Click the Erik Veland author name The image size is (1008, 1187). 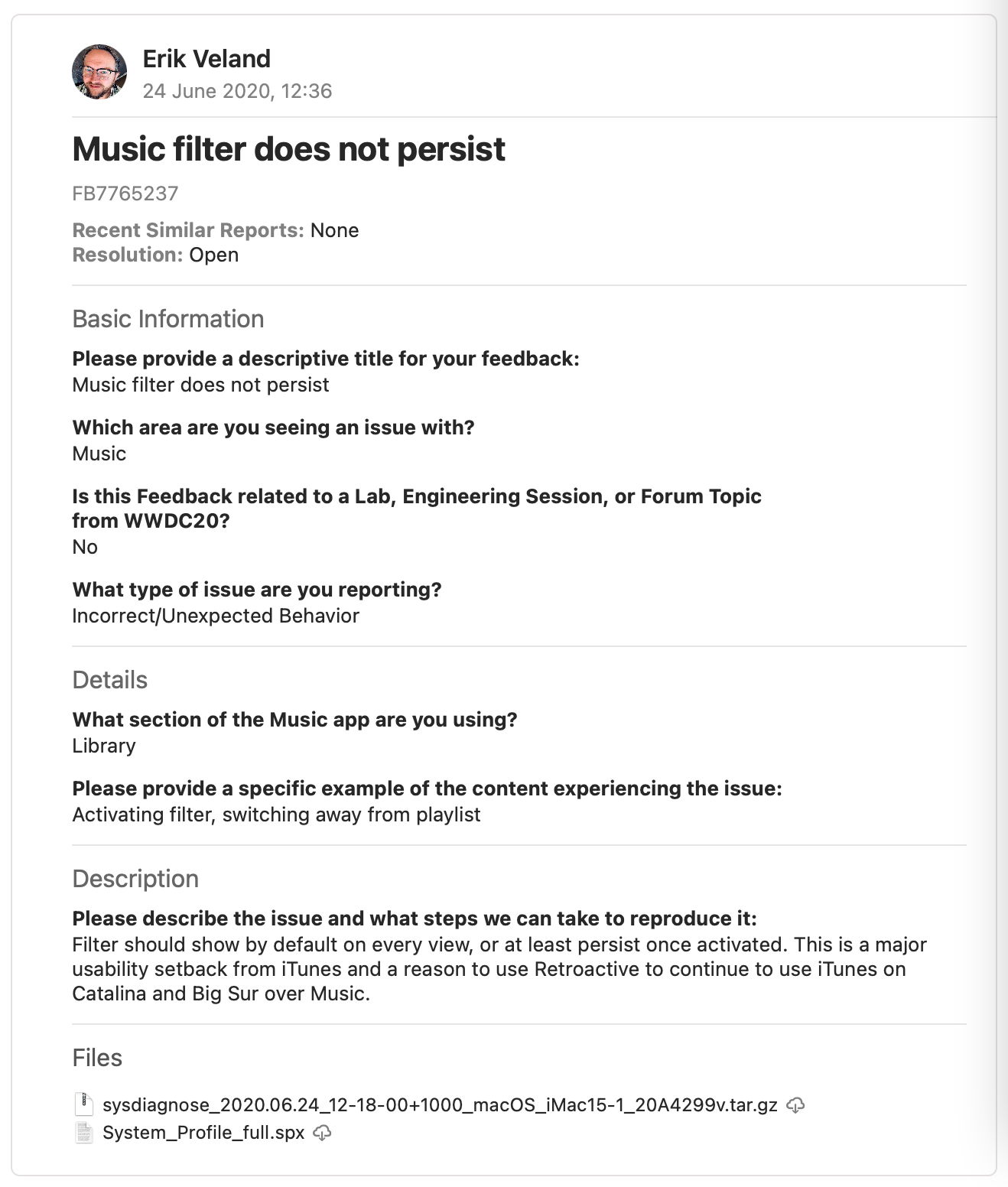[x=206, y=59]
